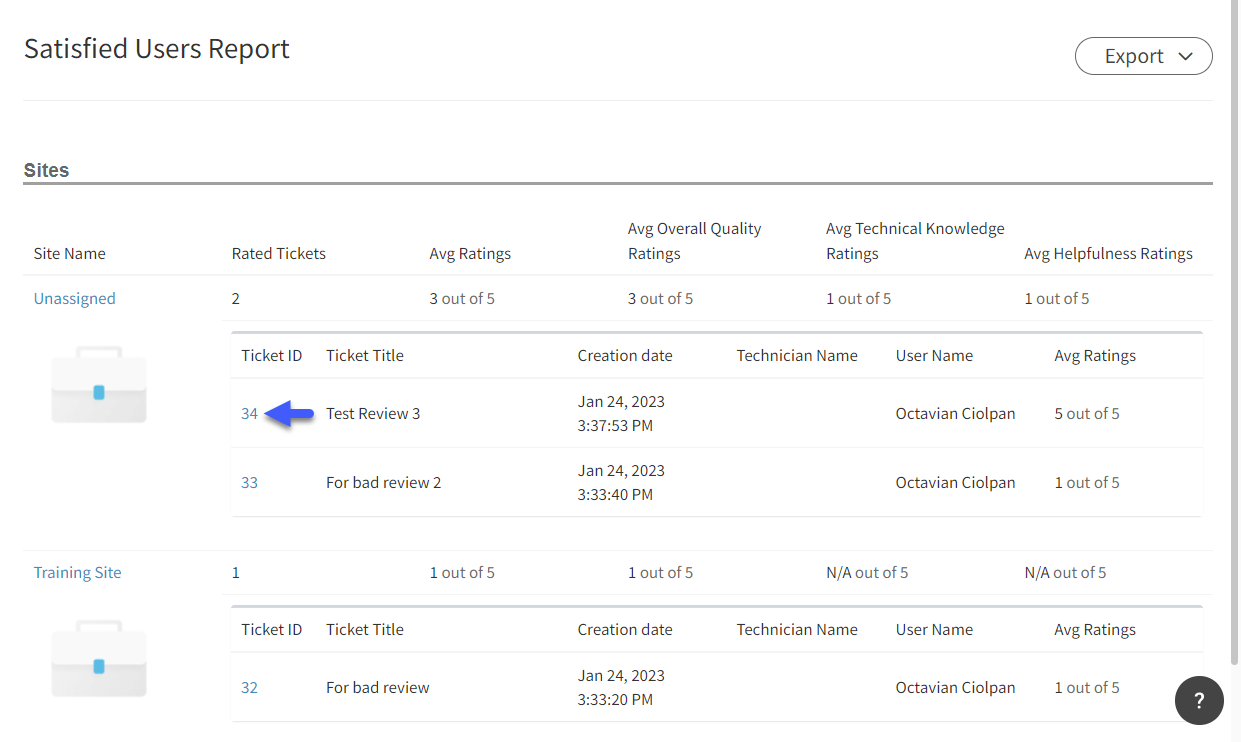This screenshot has height=742, width=1241.
Task: Click the Avg Technical Knowledge Ratings header
Action: coord(915,241)
